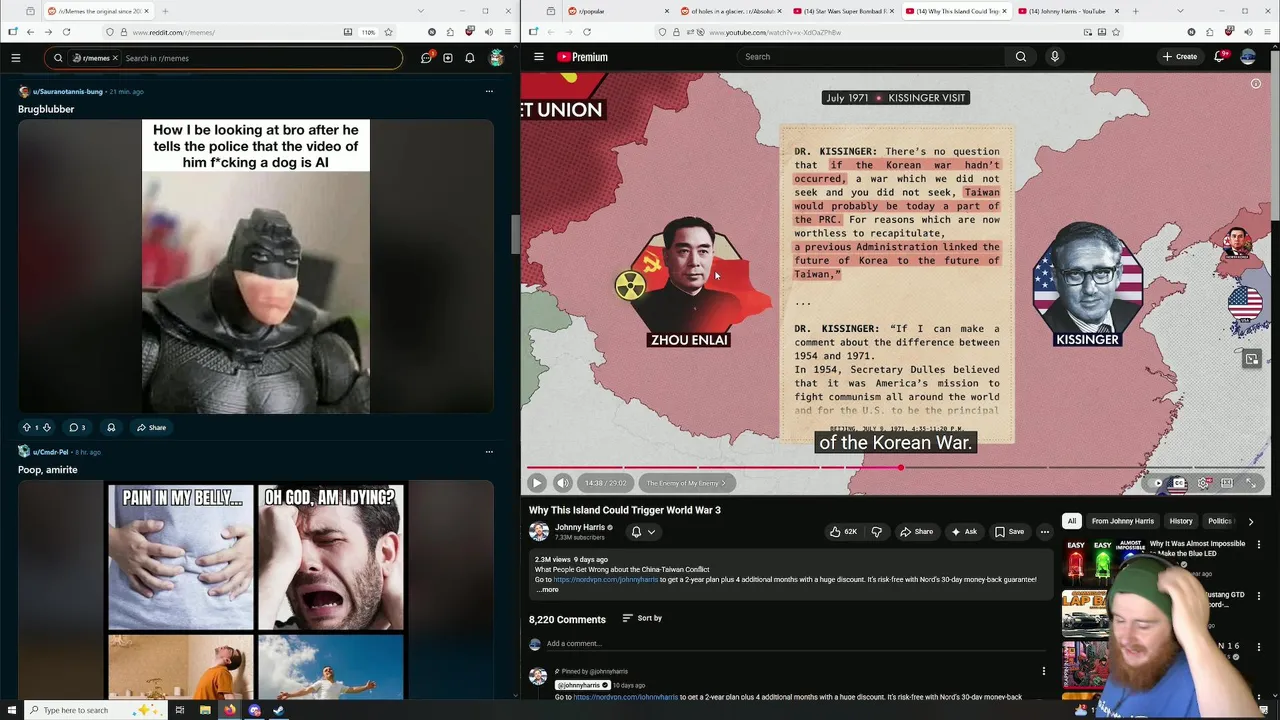Open new tab in Reddit browser window
Image resolution: width=1280 pixels, height=720 pixels.
pyautogui.click(x=165, y=11)
